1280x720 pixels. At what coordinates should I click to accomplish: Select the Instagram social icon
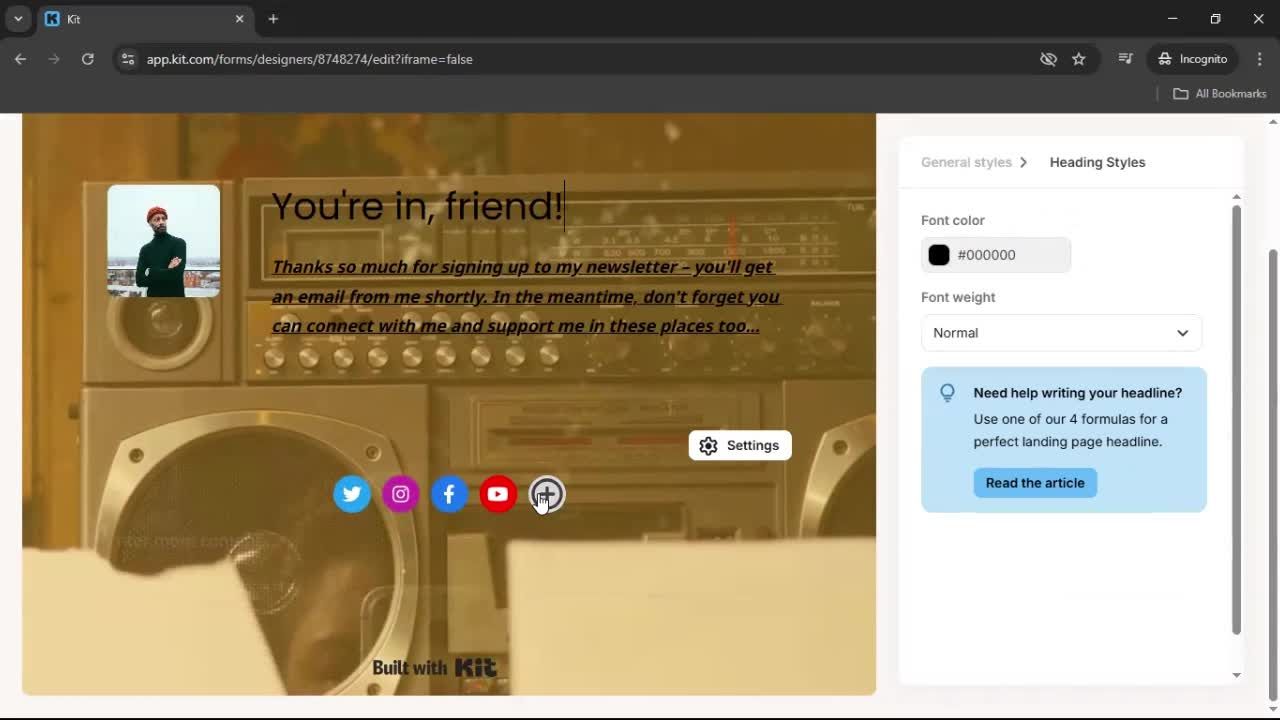pos(400,493)
